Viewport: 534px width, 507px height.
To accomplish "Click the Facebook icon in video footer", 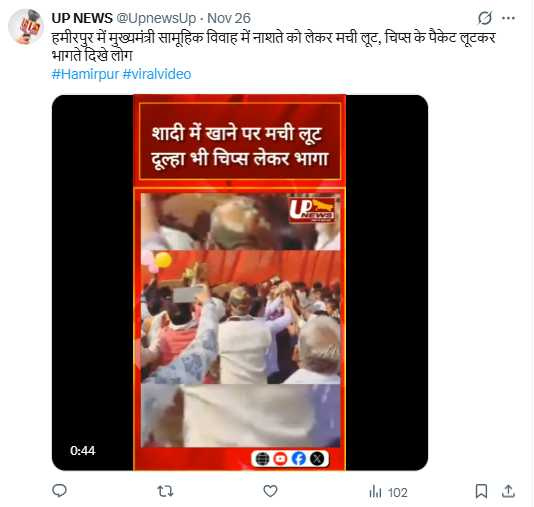I will 299,459.
